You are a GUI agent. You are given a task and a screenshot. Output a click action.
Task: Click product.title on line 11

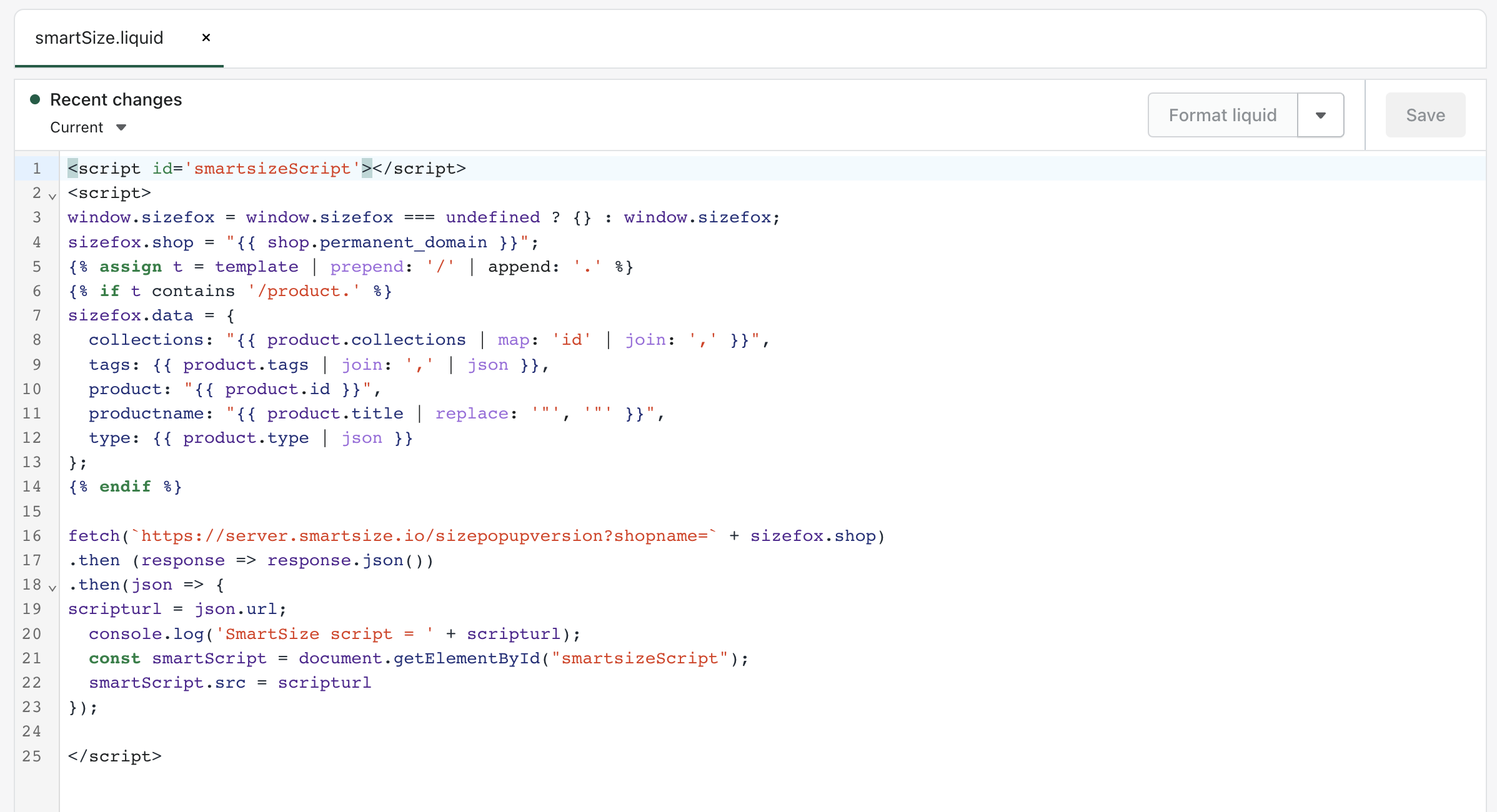(336, 413)
